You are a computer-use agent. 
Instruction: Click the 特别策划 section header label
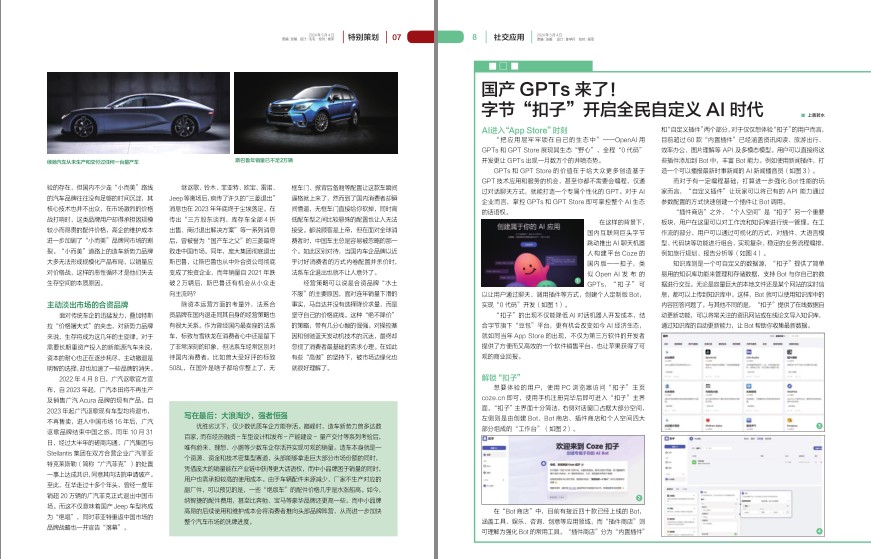tap(363, 37)
